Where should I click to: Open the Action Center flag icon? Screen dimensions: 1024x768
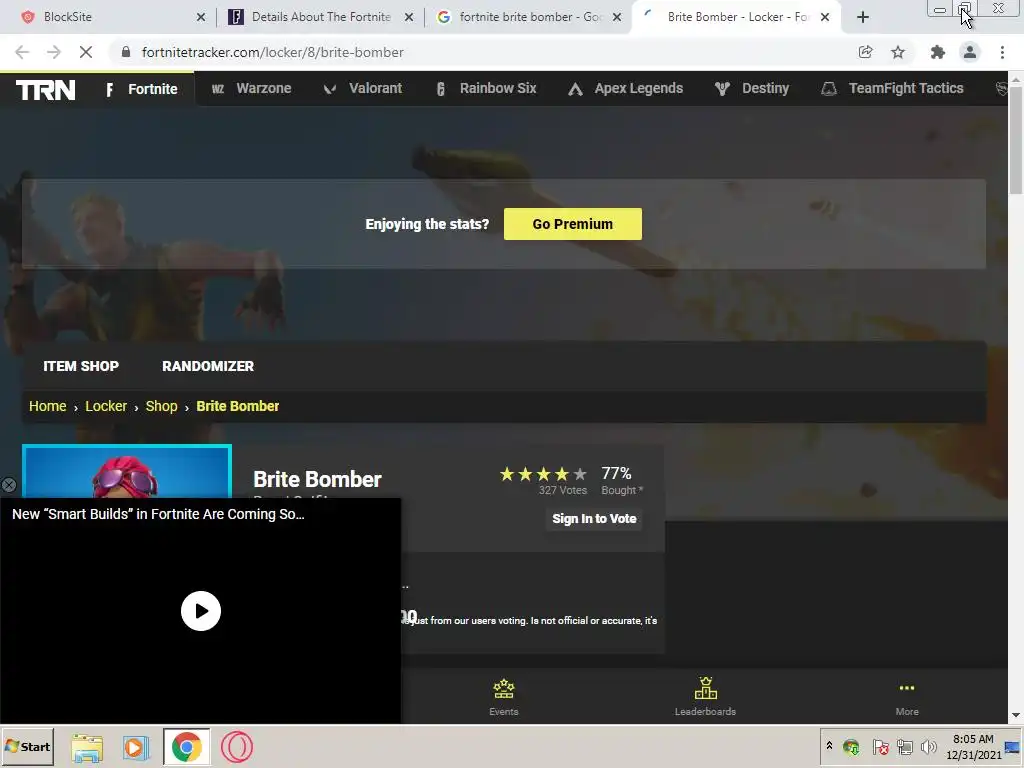pyautogui.click(x=880, y=746)
